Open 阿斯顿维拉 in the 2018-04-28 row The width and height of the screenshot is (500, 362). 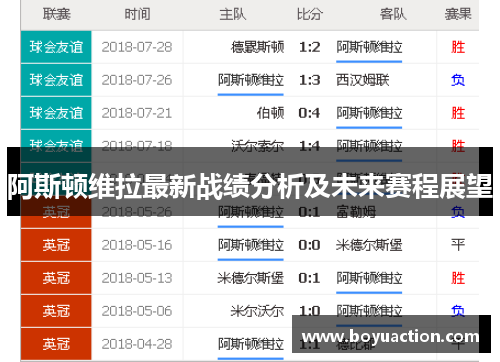251,344
